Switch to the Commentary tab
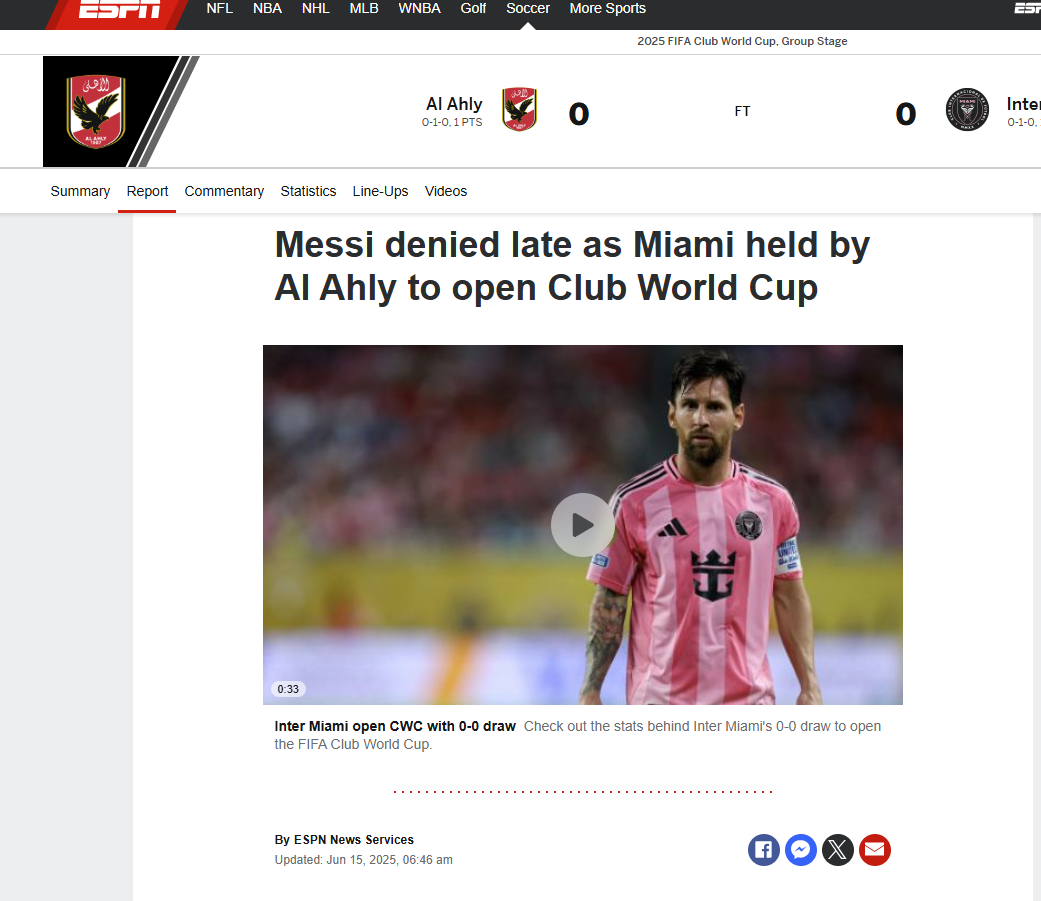The height and width of the screenshot is (901, 1041). [x=224, y=191]
